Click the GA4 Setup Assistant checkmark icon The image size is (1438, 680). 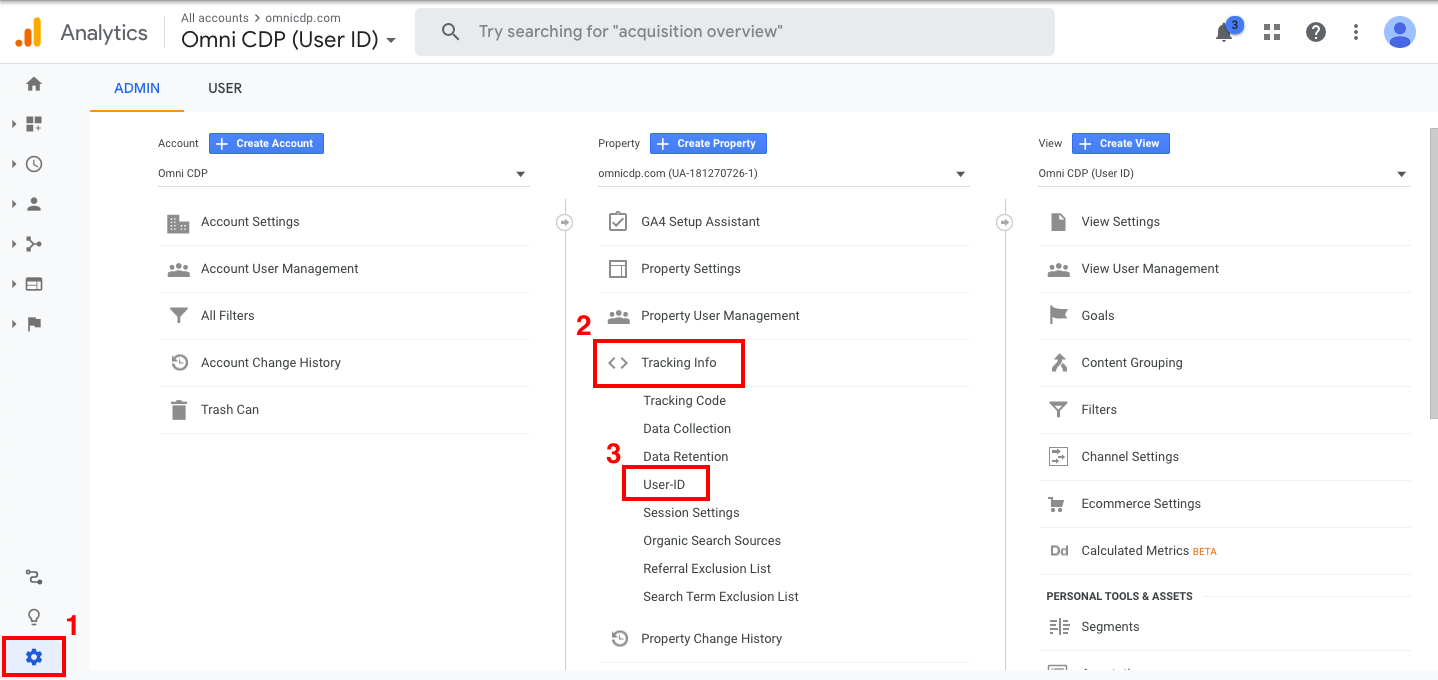pyautogui.click(x=618, y=222)
